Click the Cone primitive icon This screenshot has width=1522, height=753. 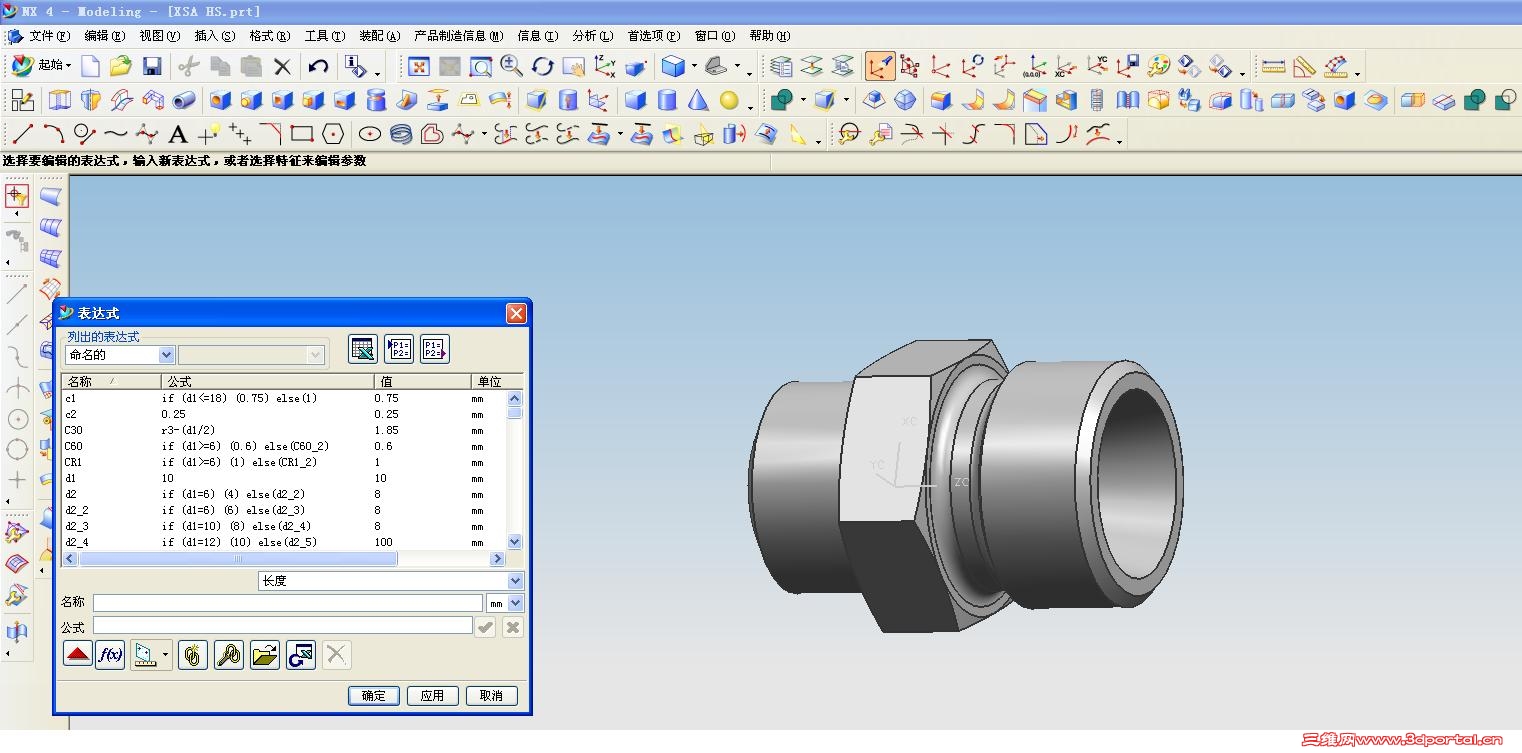[698, 100]
